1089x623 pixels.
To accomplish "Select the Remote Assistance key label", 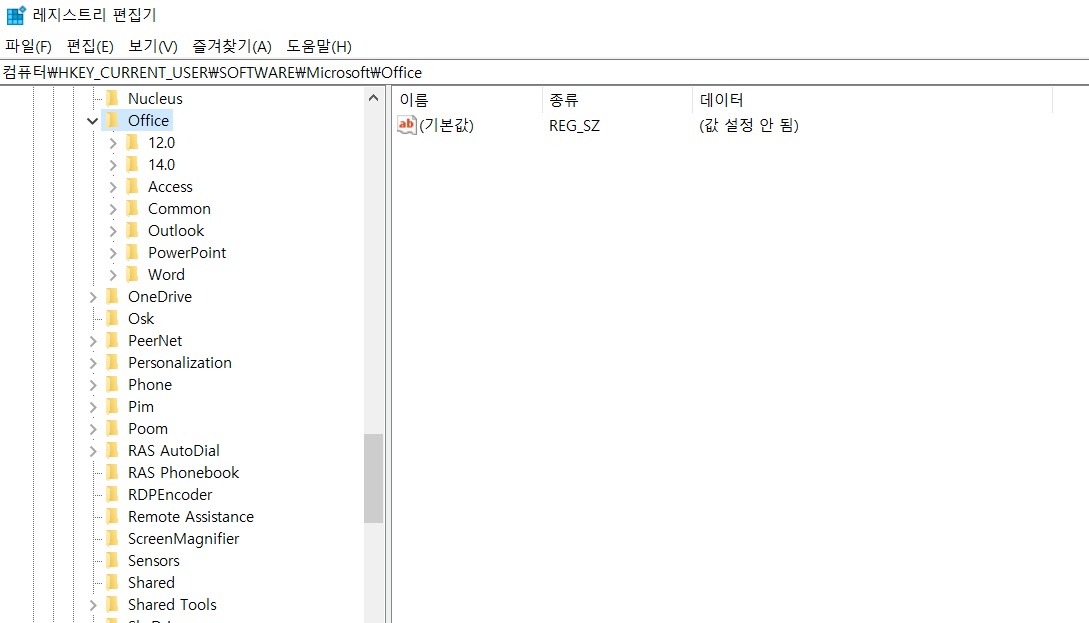I will tap(191, 517).
